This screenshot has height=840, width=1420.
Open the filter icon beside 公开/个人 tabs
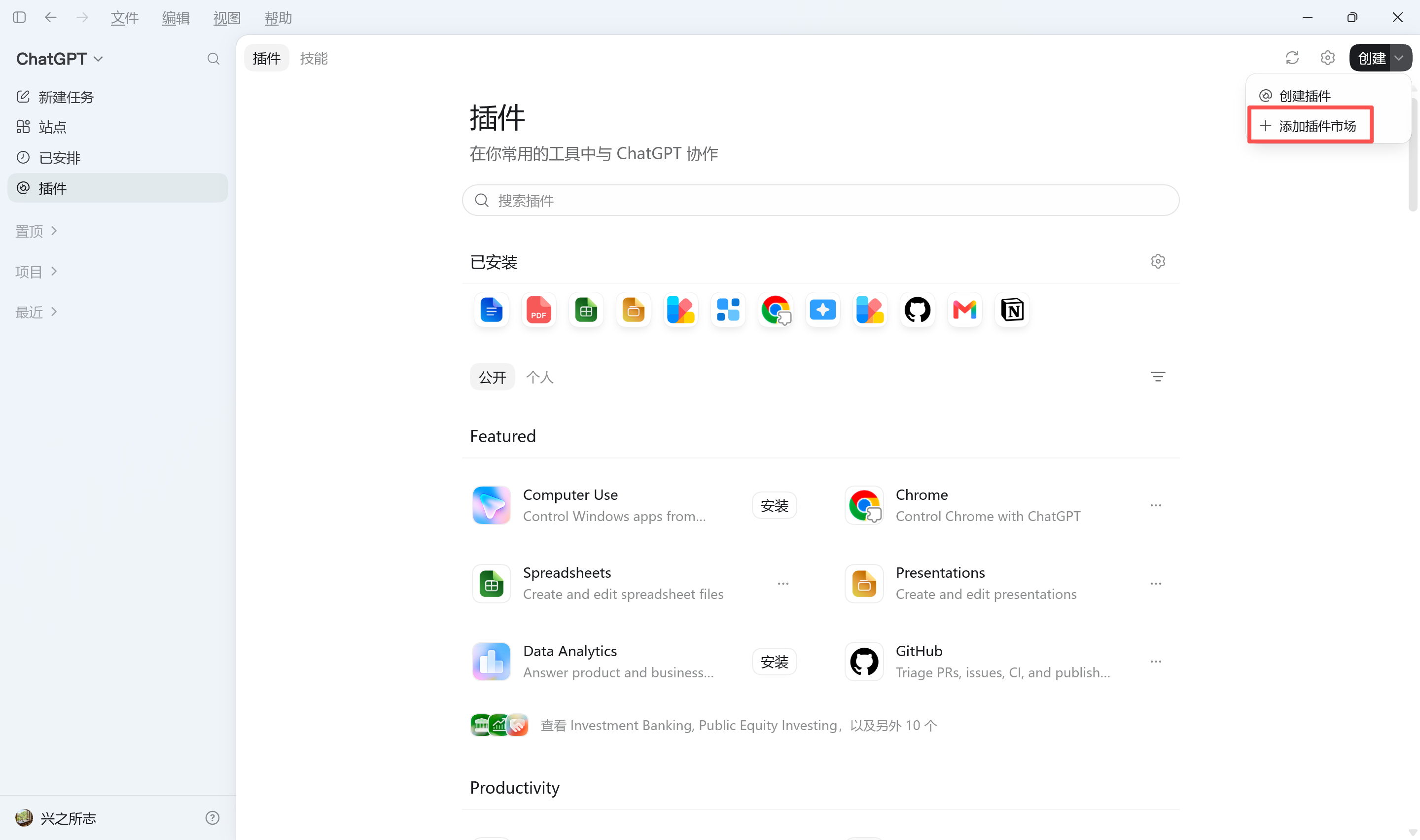1157,377
